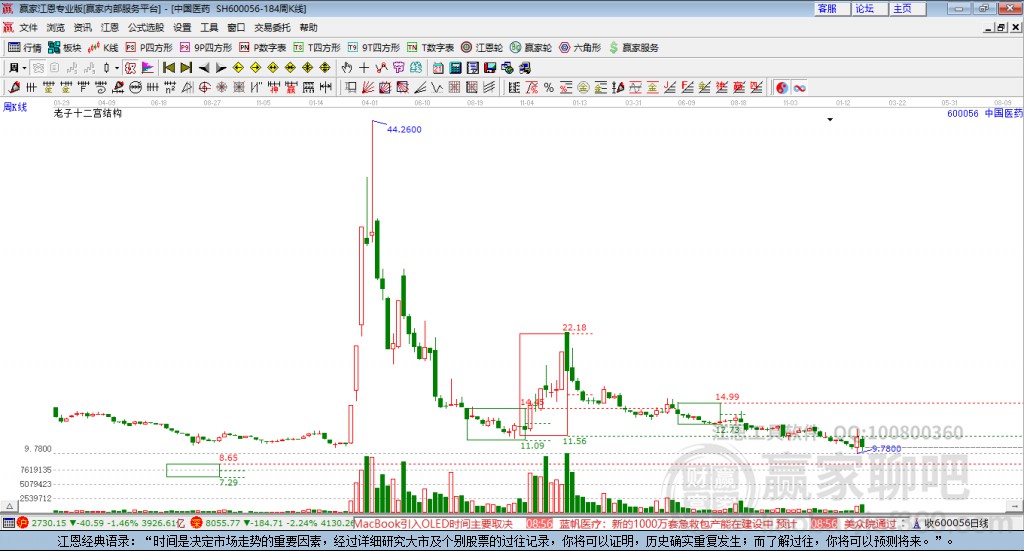Open the 设置 menu
Viewport: 1024px width, 551px height.
tap(182, 27)
